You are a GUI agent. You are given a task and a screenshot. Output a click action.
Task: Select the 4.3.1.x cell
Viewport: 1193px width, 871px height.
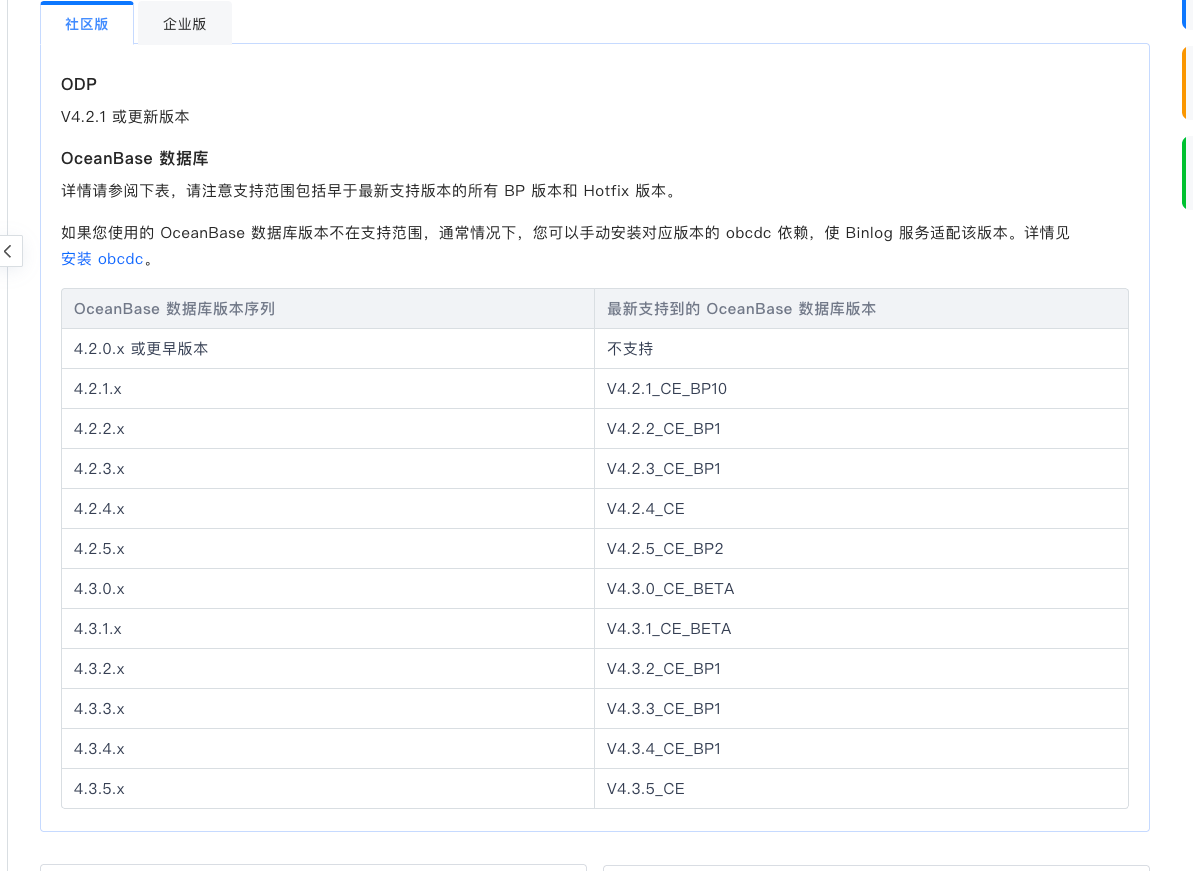(x=328, y=629)
